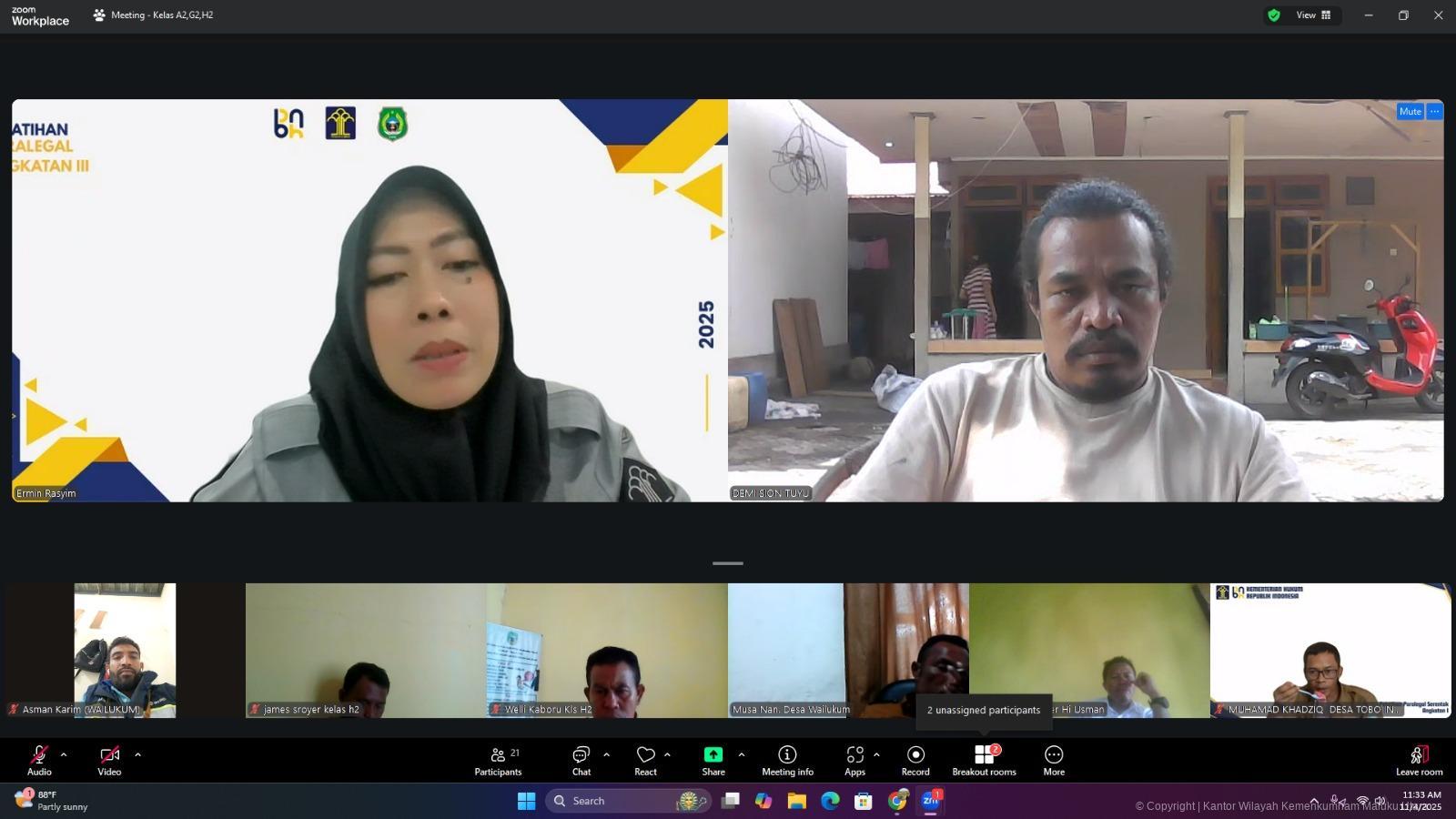1456x819 pixels.
Task: Open the View layout menu
Action: point(1313,15)
